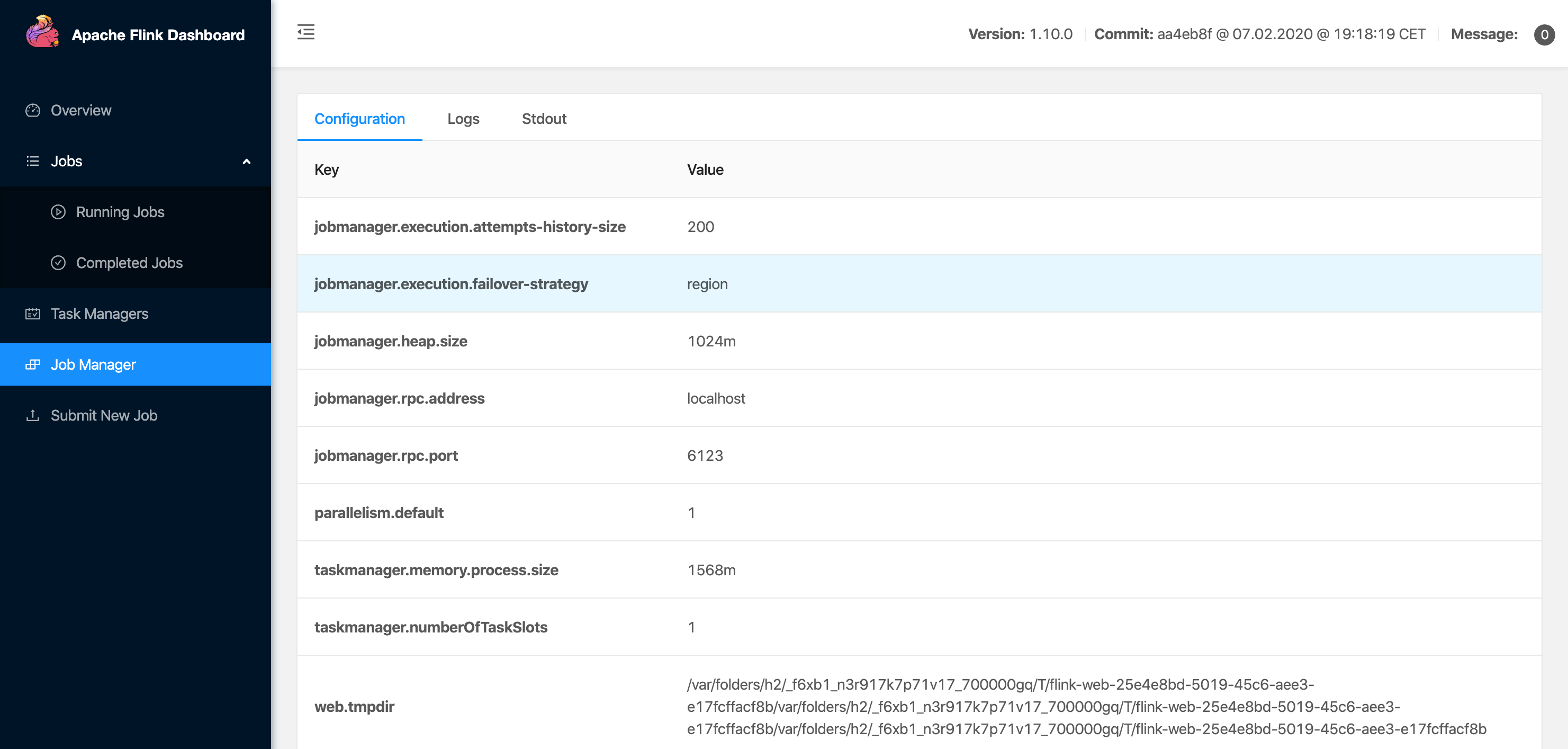Open the Message count badge

coord(1544,35)
